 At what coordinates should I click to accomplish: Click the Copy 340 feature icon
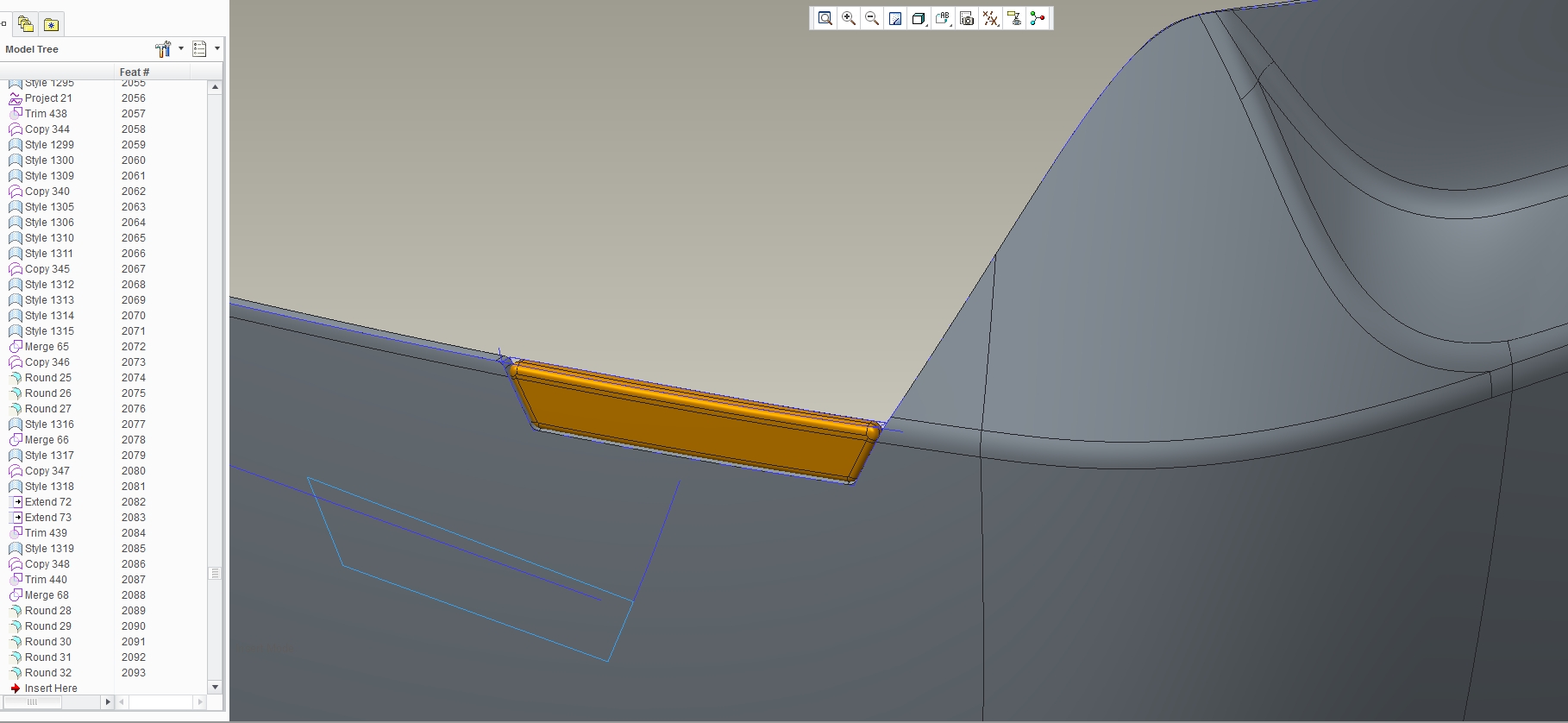pyautogui.click(x=16, y=192)
